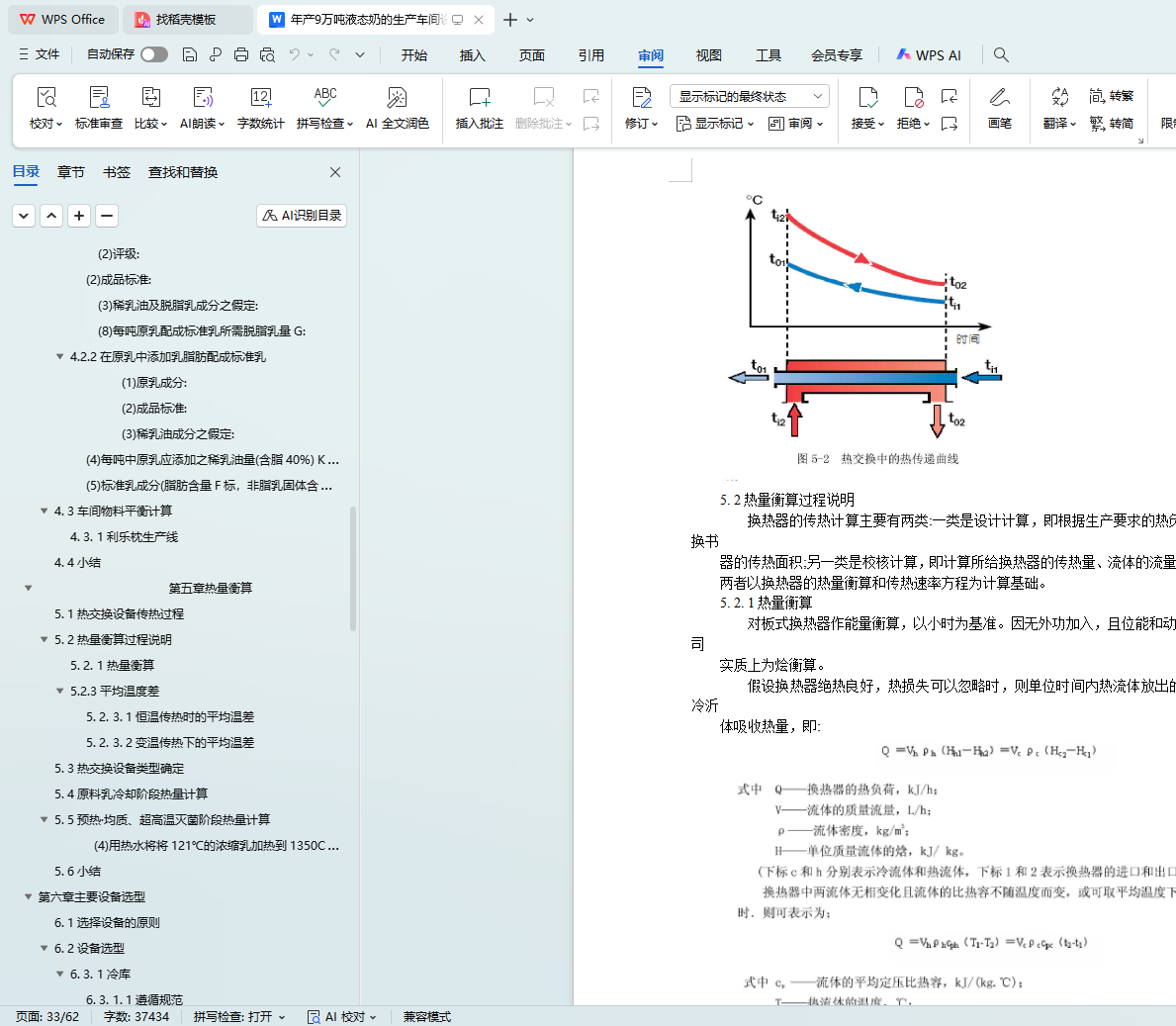
Task: Click the 翻译 translate icon
Action: (x=1059, y=98)
